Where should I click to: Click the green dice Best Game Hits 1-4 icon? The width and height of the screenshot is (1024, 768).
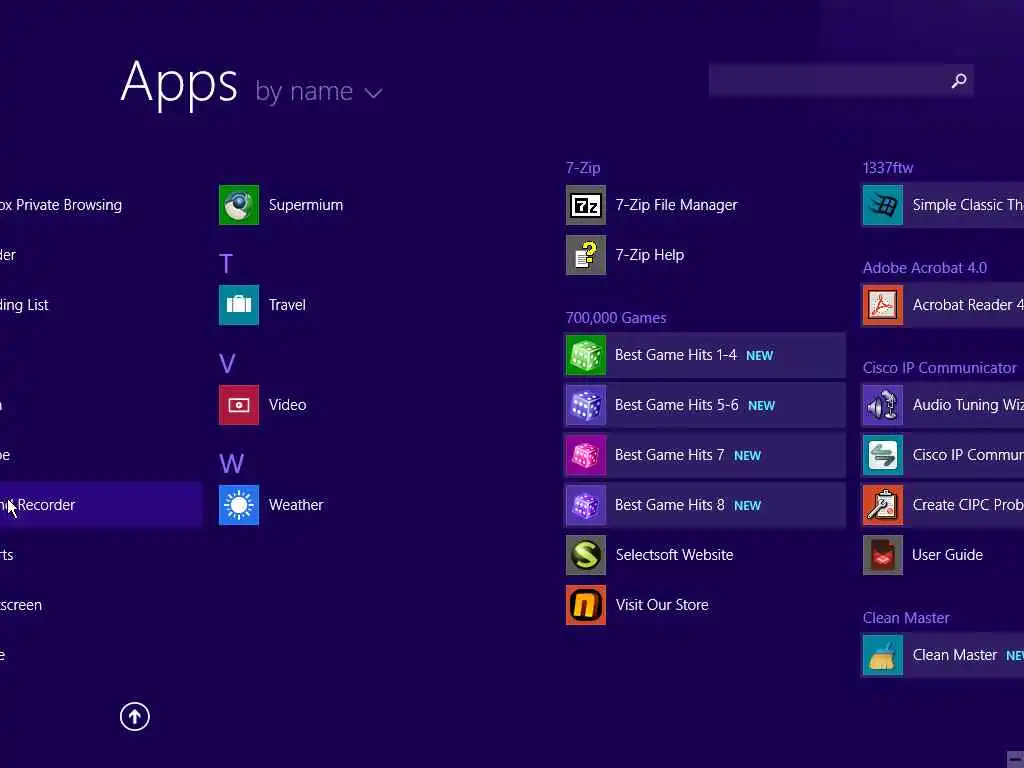(586, 355)
